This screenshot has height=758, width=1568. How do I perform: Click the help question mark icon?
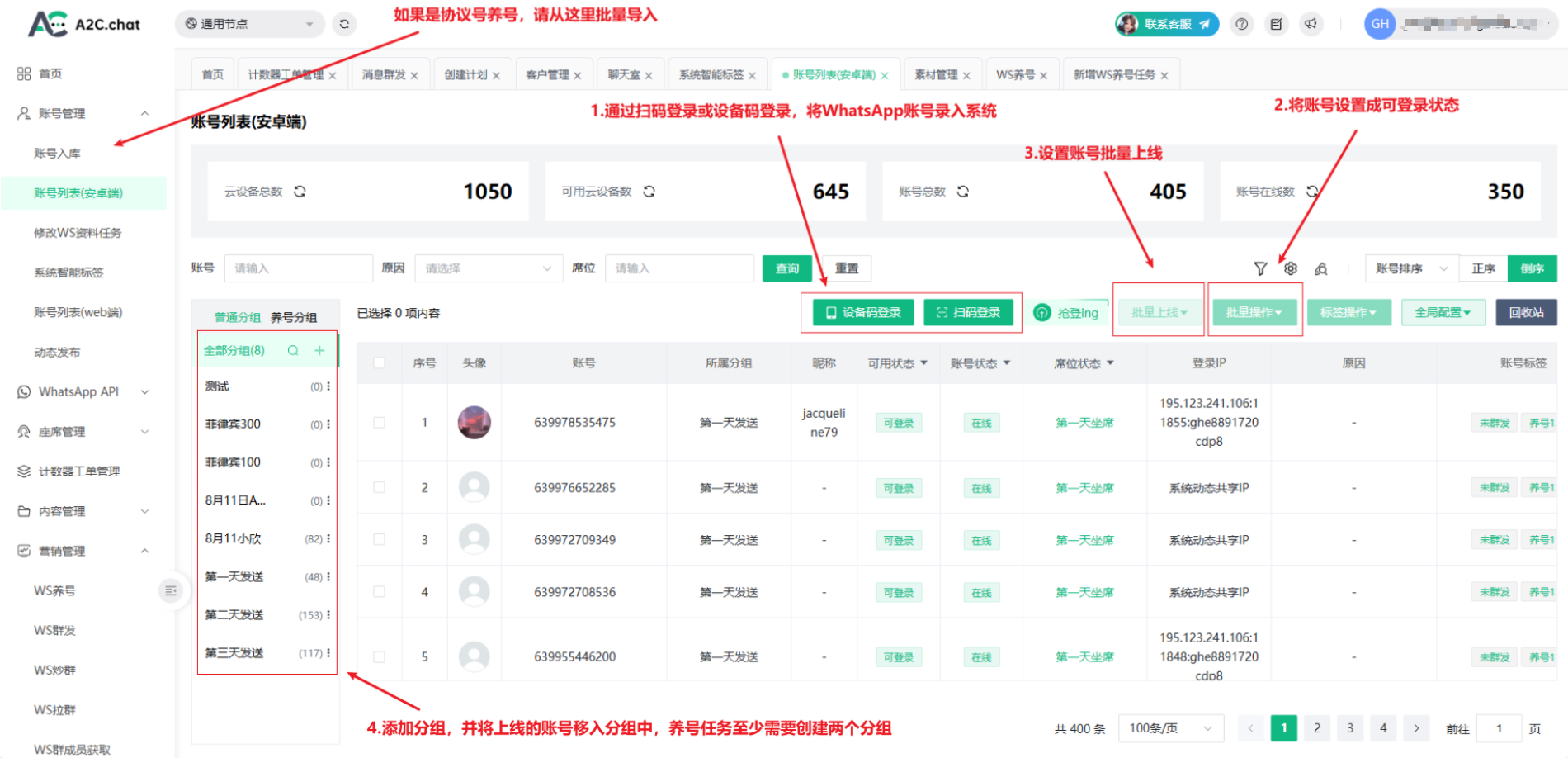1241,24
